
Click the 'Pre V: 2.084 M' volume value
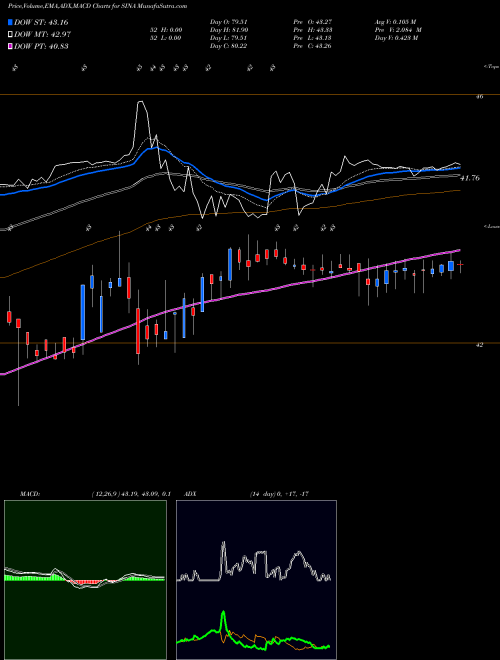click(398, 30)
